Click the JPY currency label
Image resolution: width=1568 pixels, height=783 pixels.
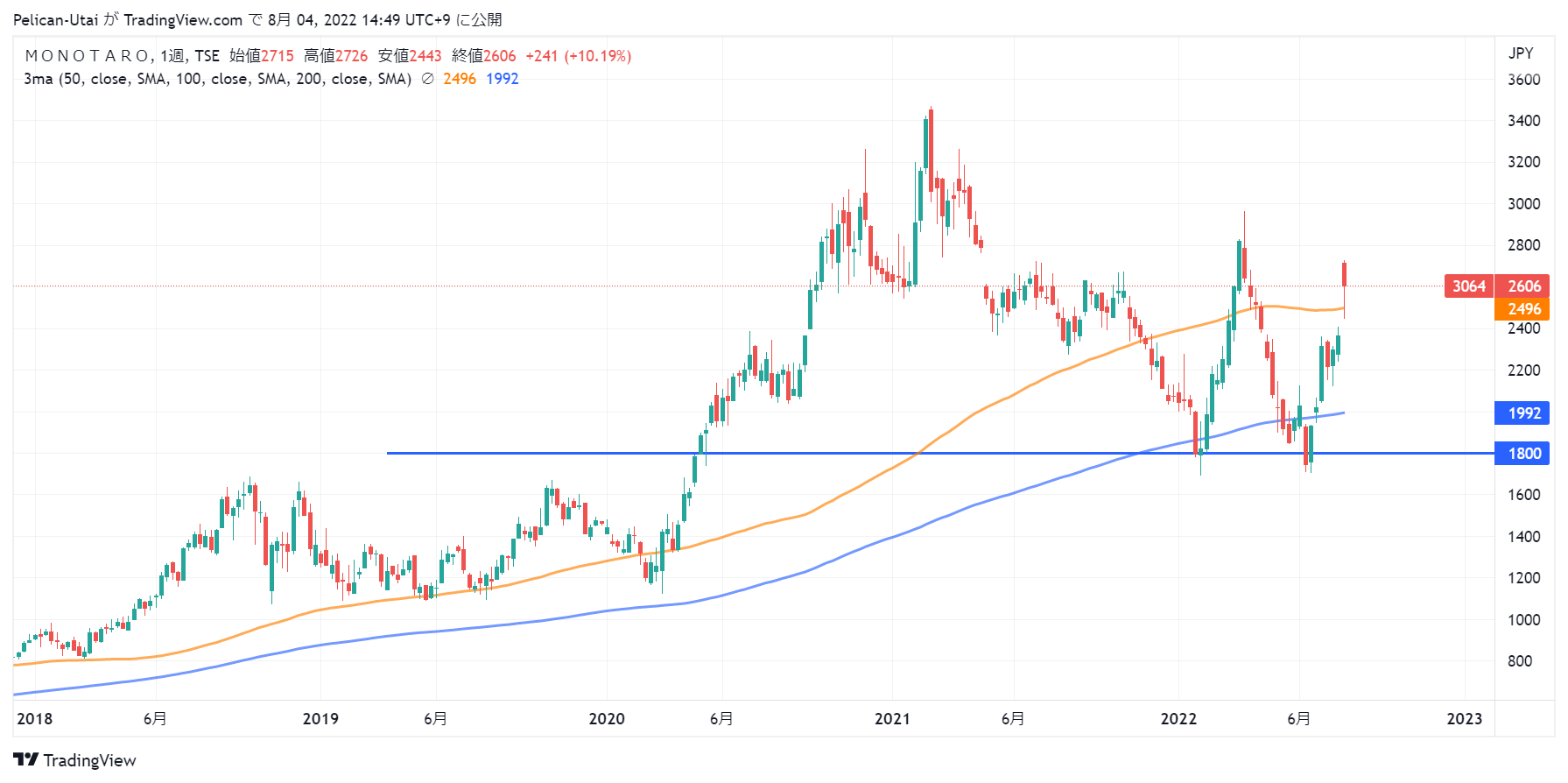(1521, 53)
